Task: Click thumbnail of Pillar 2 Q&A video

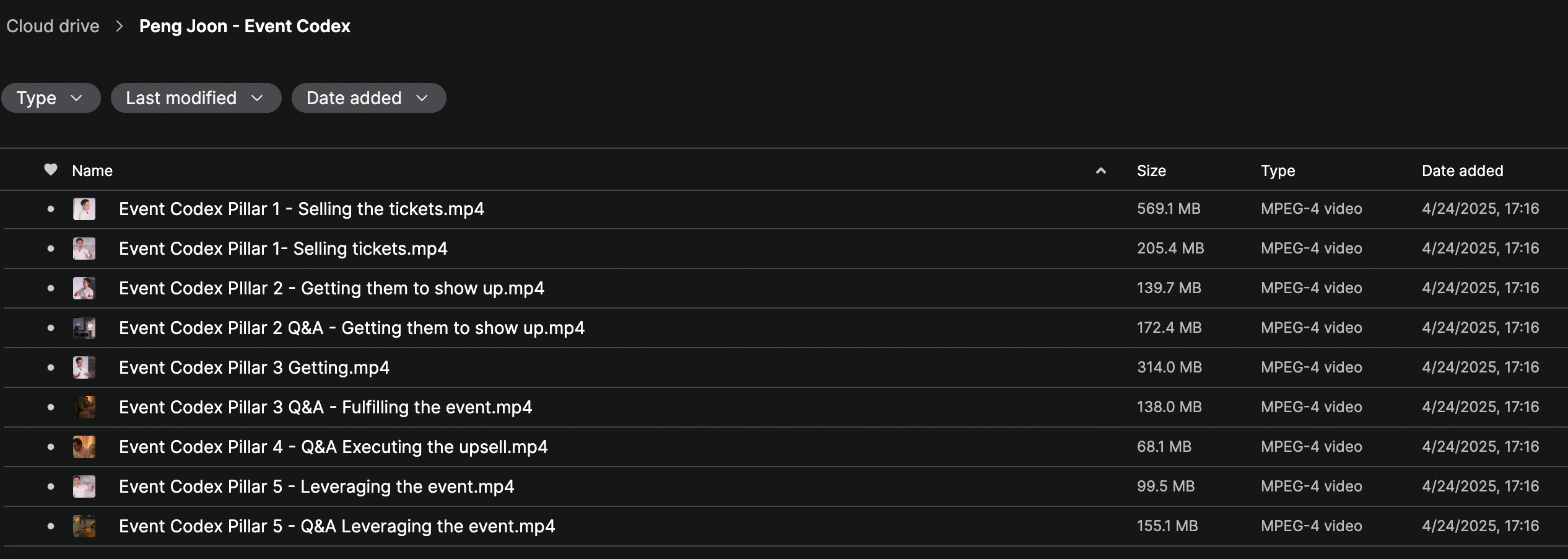Action: click(x=84, y=328)
